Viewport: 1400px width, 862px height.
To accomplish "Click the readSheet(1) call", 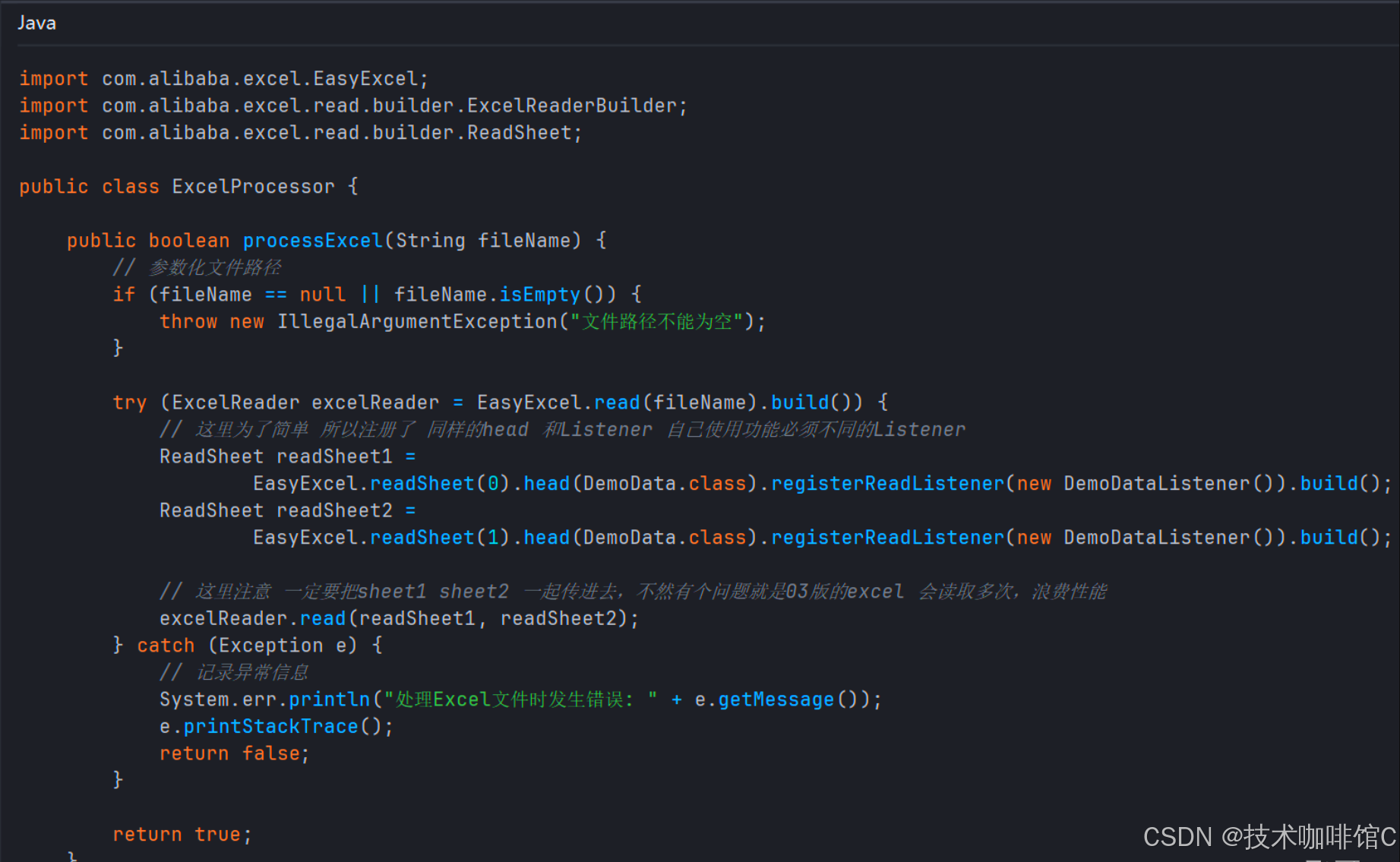I will point(440,538).
